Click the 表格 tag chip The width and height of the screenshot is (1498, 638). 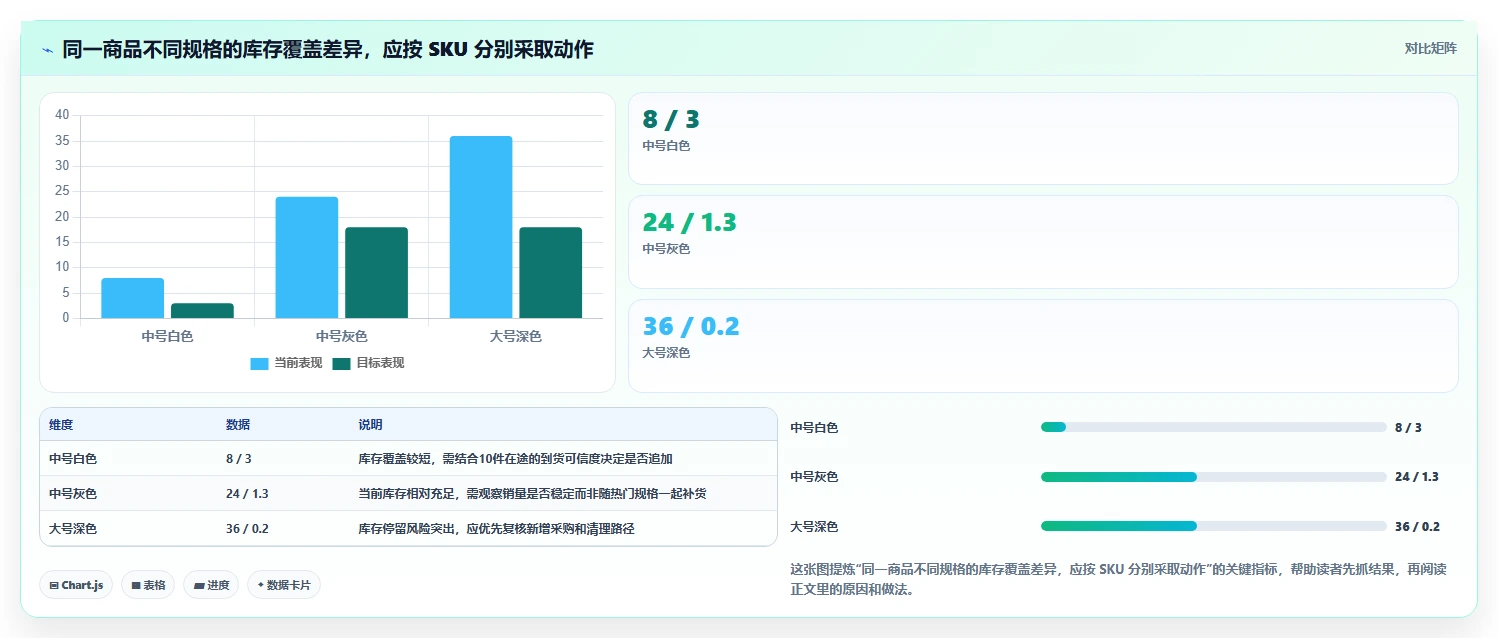click(x=148, y=585)
